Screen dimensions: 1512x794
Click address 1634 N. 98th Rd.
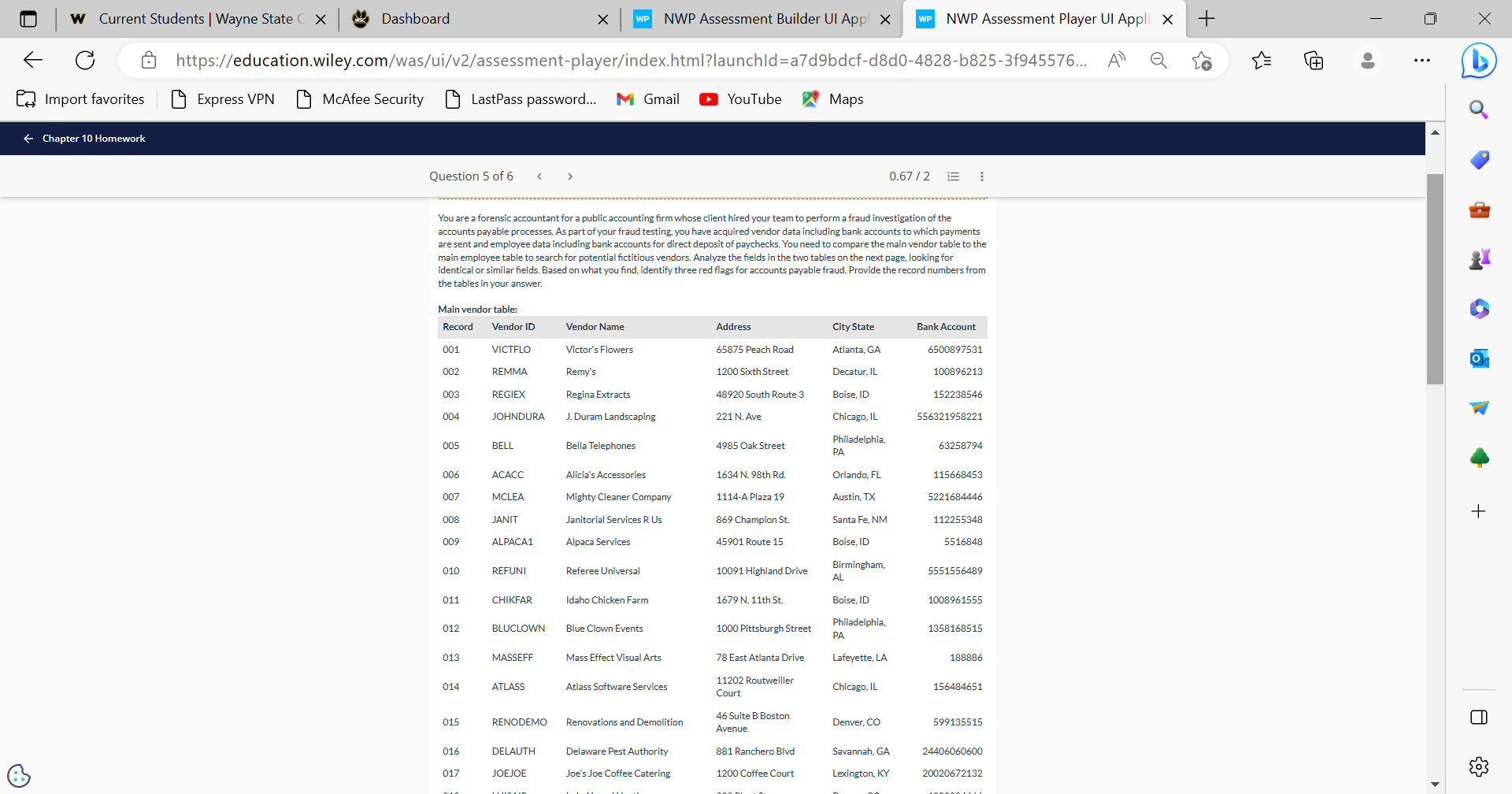pyautogui.click(x=750, y=475)
